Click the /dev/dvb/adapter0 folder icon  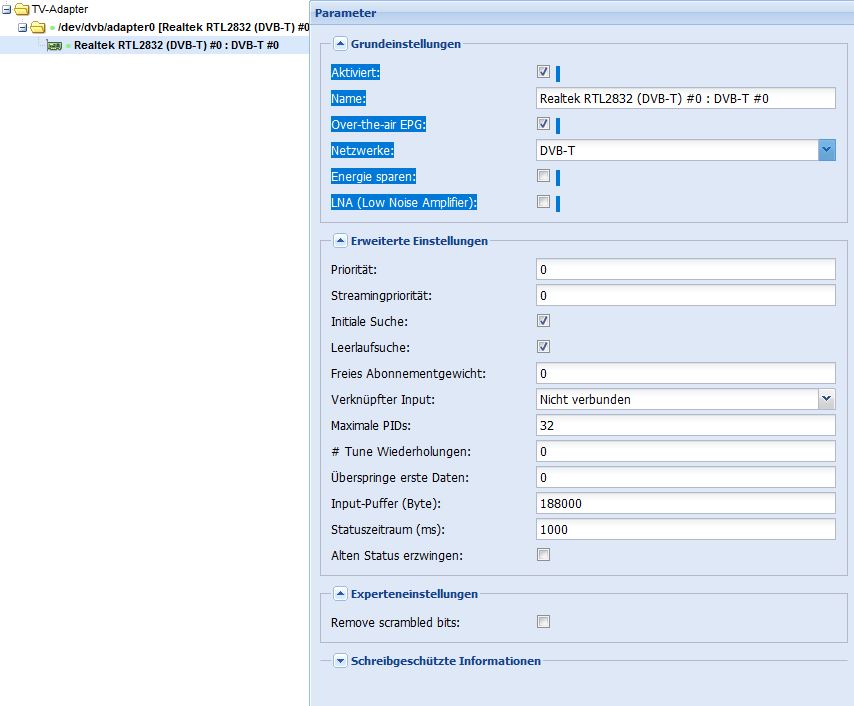[38, 27]
